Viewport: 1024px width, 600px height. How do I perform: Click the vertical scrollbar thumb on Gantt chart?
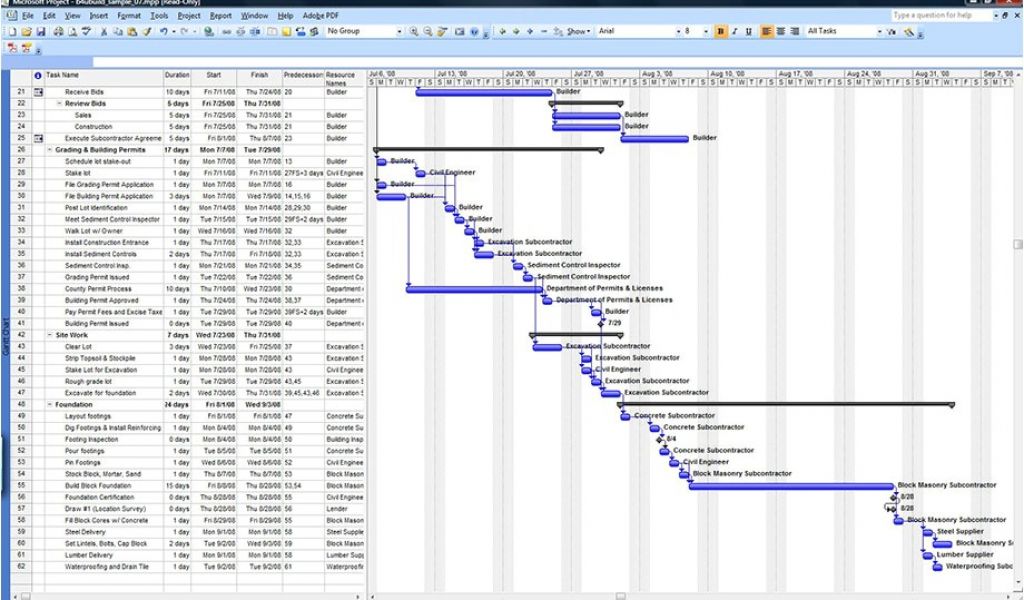[x=1017, y=244]
